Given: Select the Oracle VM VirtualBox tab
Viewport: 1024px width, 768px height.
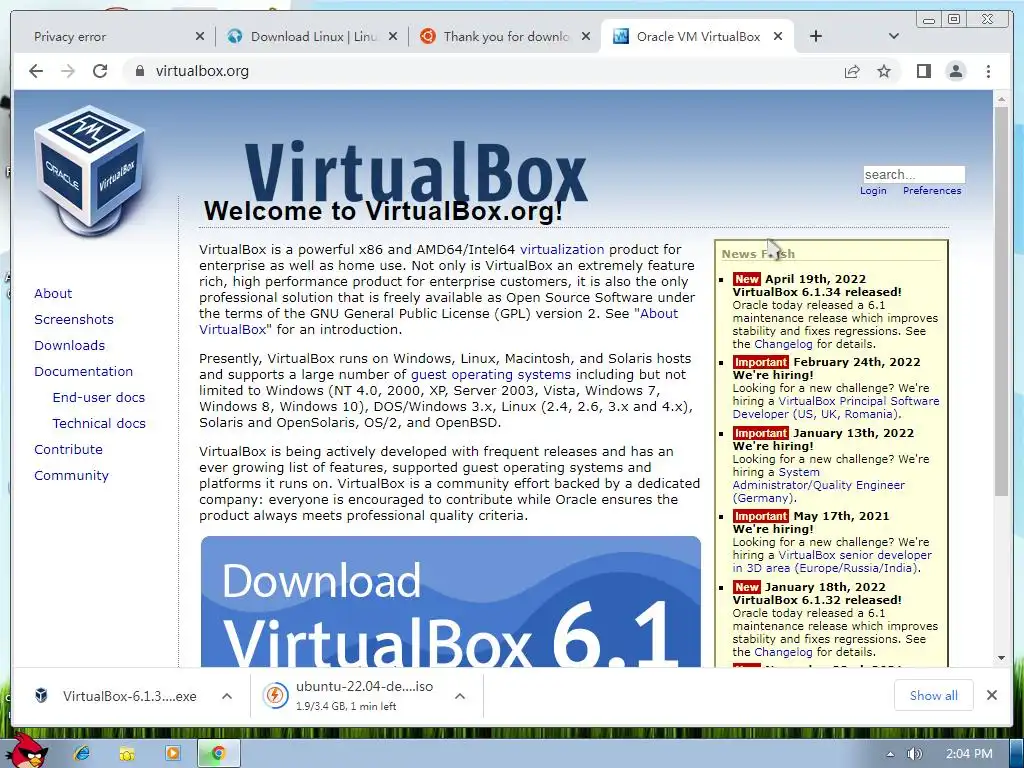Looking at the screenshot, I should tap(697, 37).
